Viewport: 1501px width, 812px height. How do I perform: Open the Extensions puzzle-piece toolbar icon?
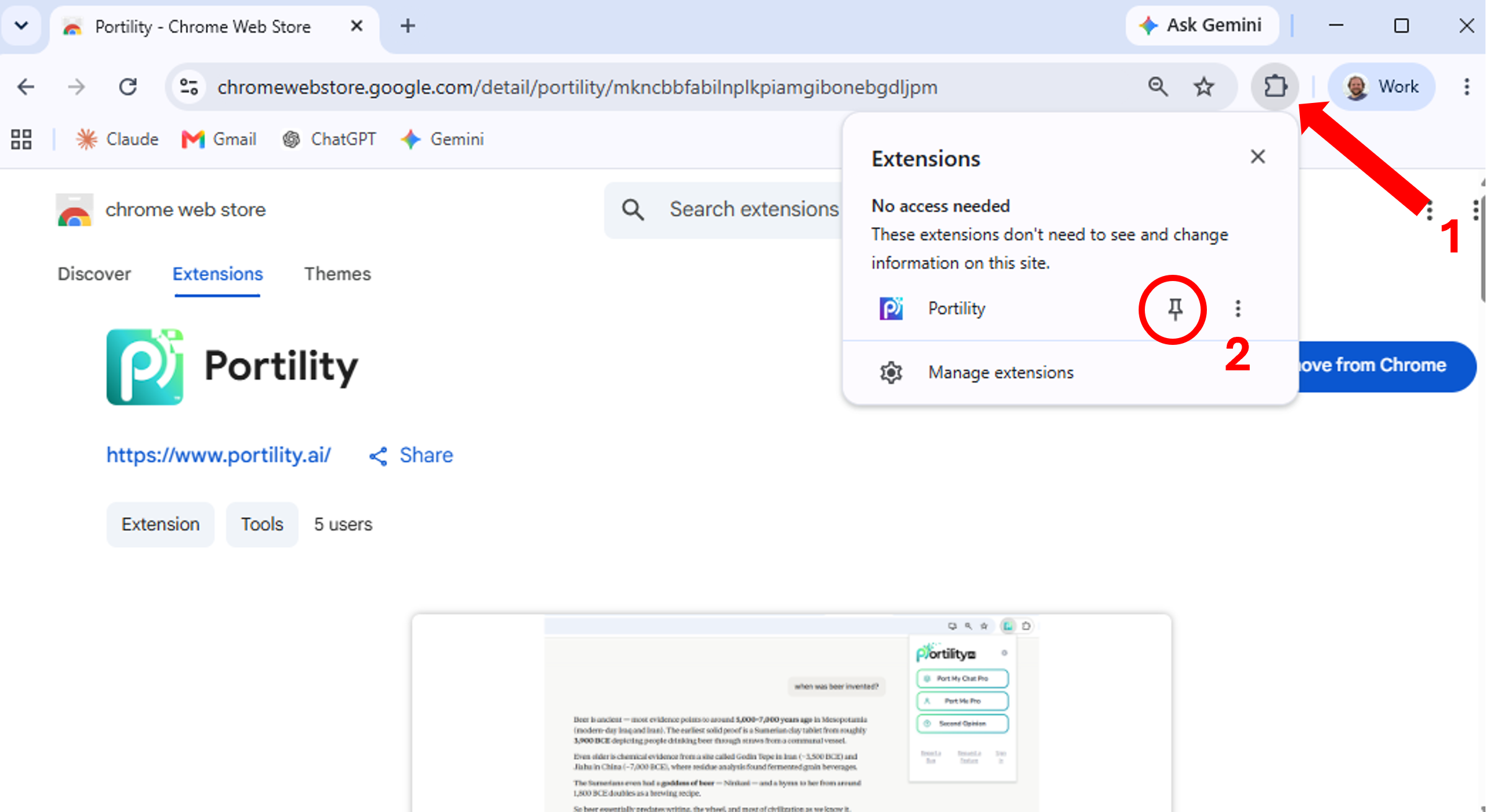pos(1275,87)
